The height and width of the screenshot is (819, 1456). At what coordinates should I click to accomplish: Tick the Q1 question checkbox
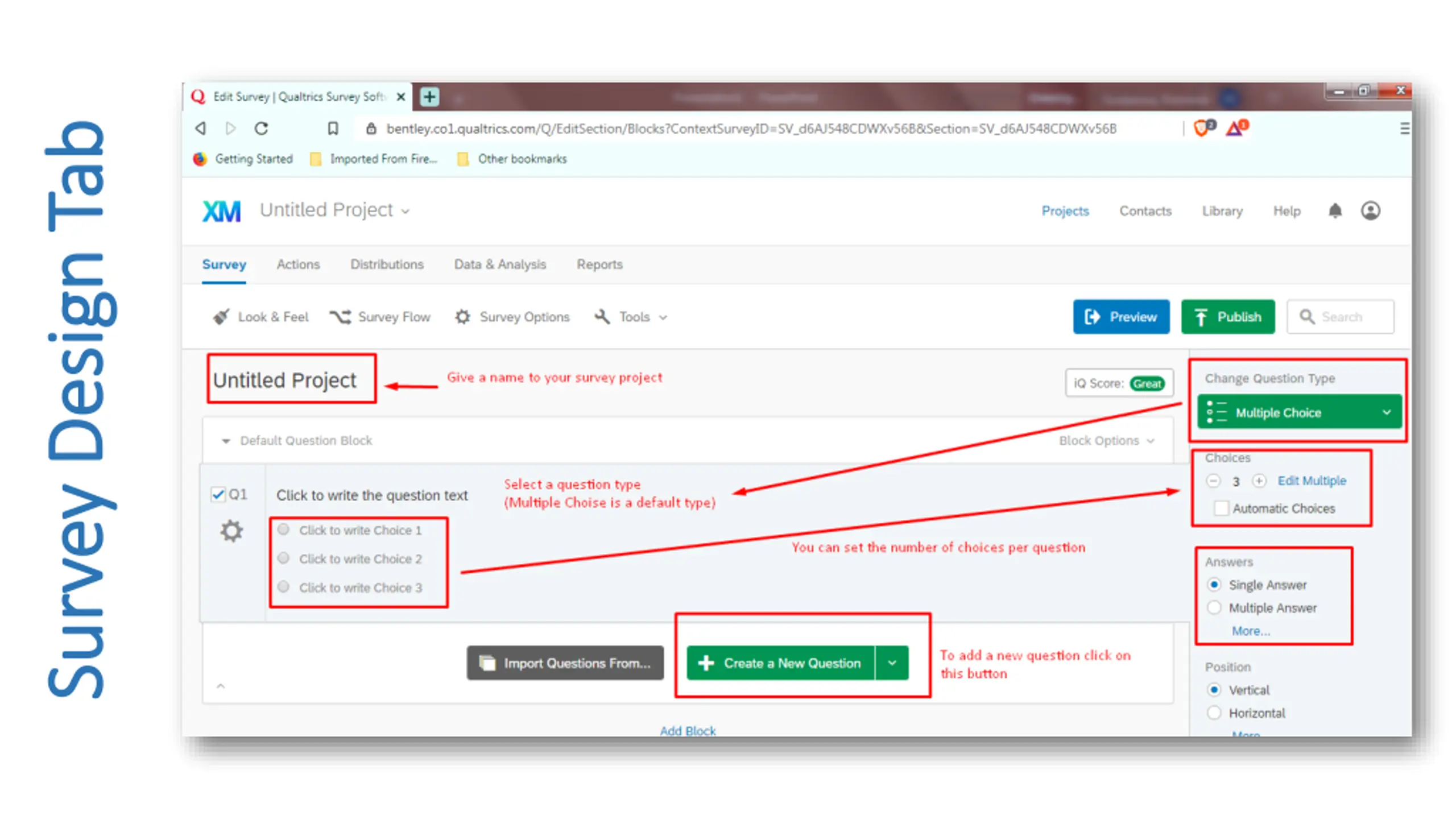pyautogui.click(x=218, y=494)
